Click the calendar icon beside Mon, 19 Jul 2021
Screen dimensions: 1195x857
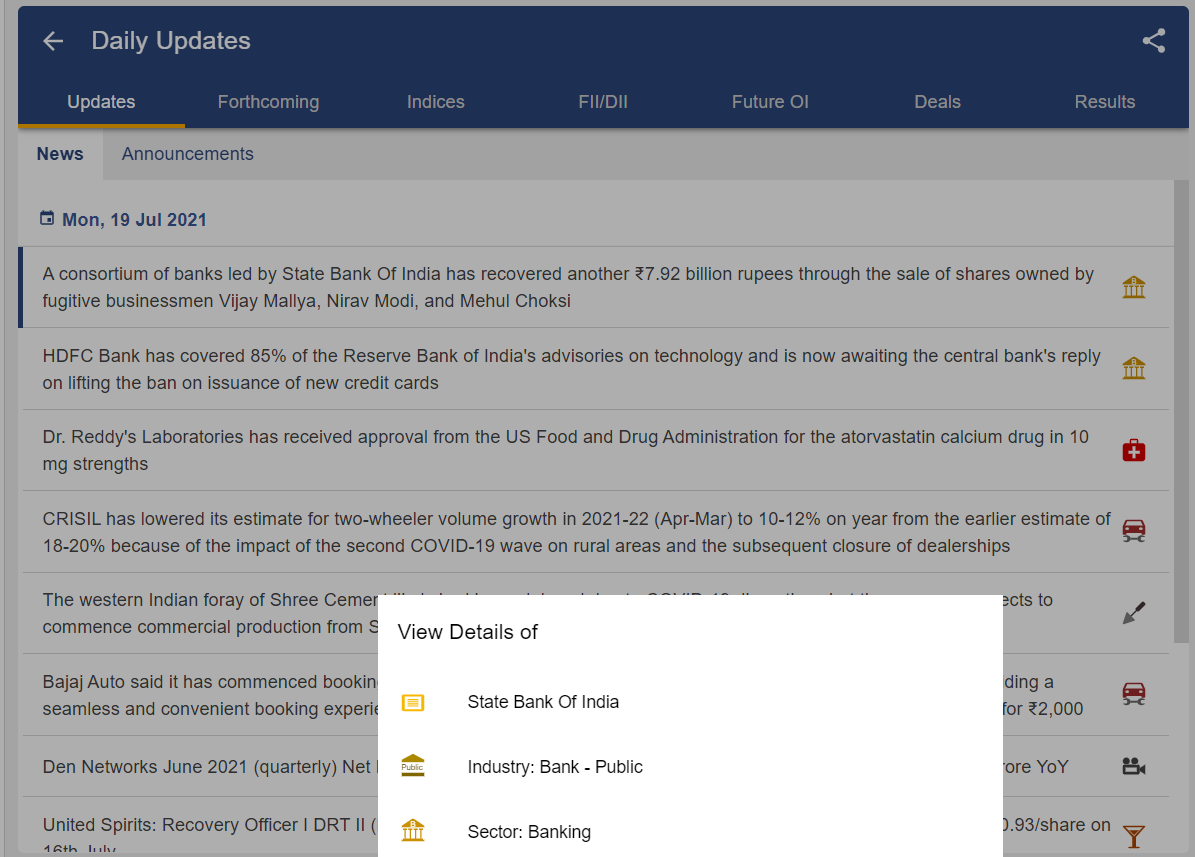click(x=47, y=218)
